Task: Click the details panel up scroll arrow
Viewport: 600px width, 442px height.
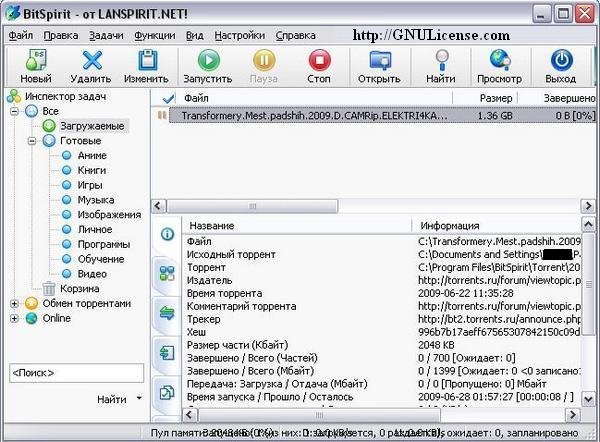Action: click(588, 224)
